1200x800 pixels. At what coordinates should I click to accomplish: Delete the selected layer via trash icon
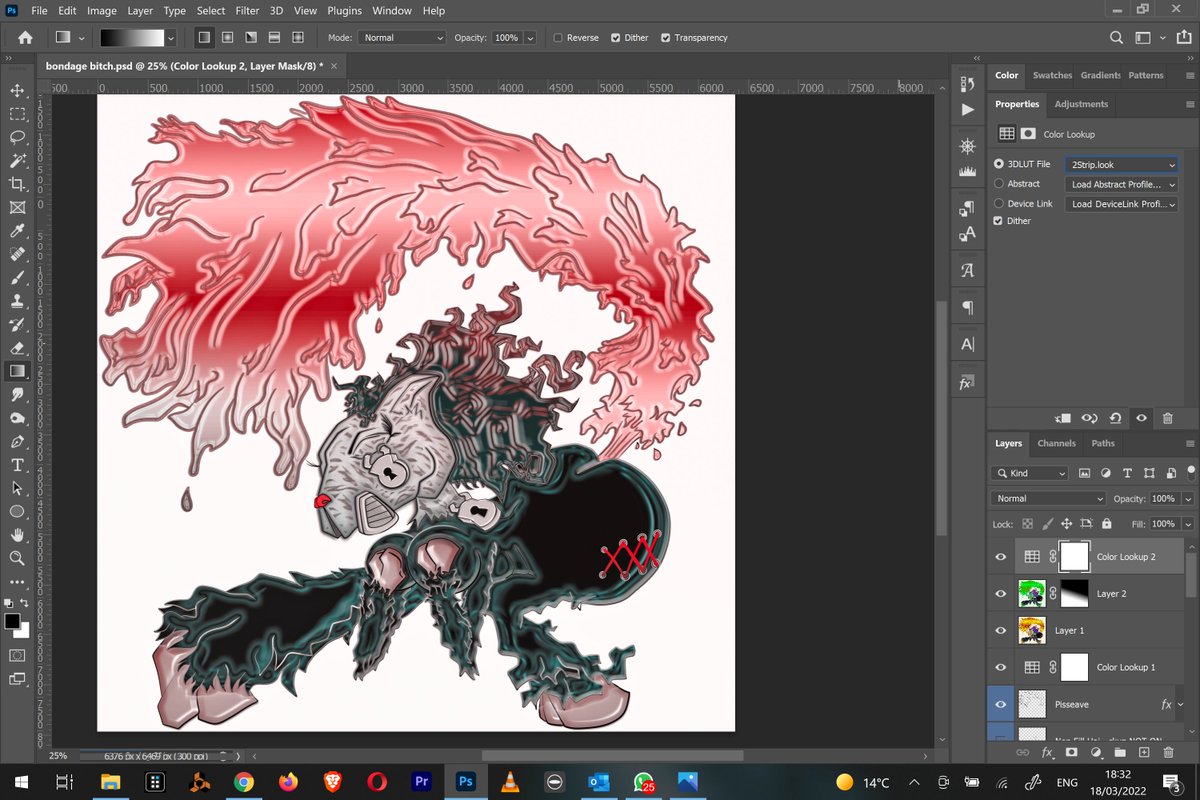[x=1168, y=752]
